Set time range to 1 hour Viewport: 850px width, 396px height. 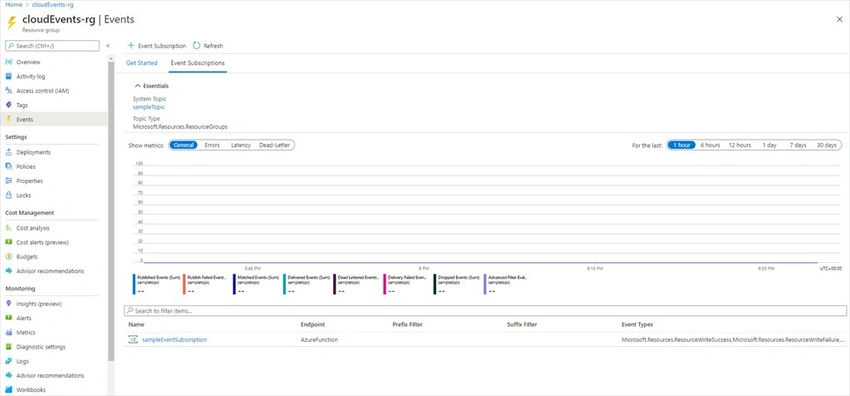coord(681,145)
